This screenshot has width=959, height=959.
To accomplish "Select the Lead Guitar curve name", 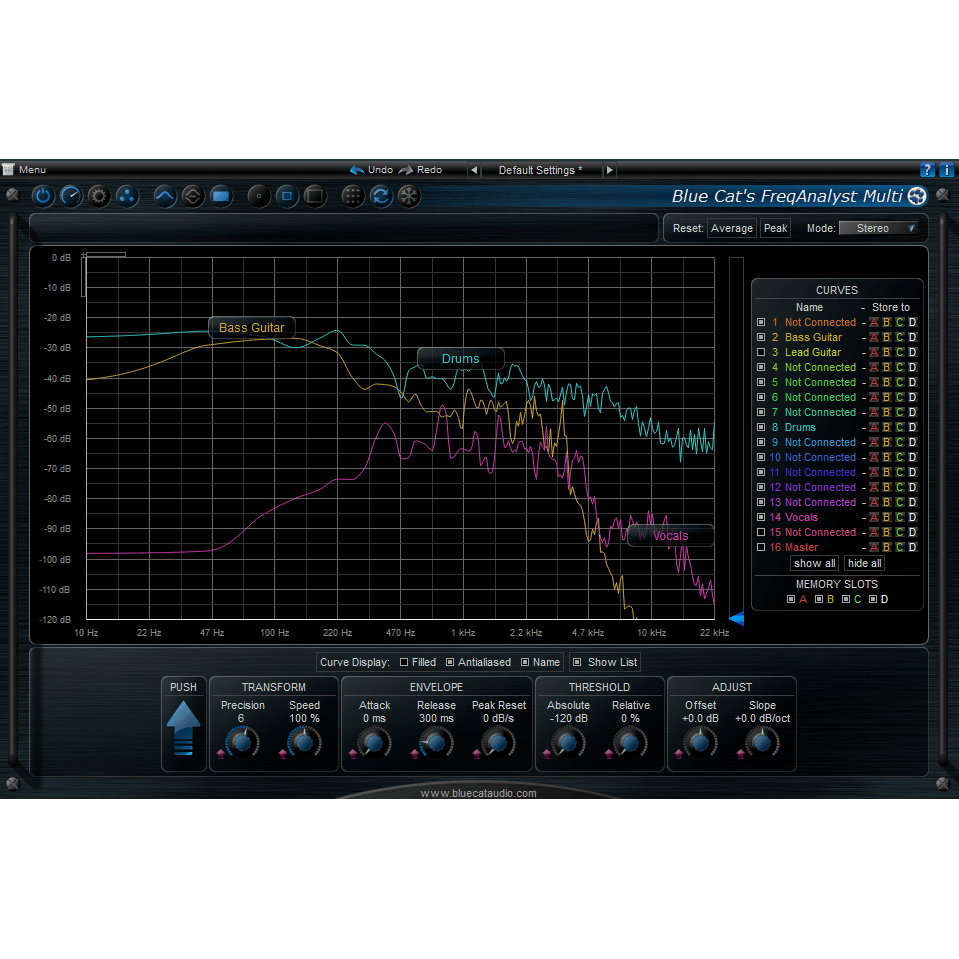I will pyautogui.click(x=813, y=352).
